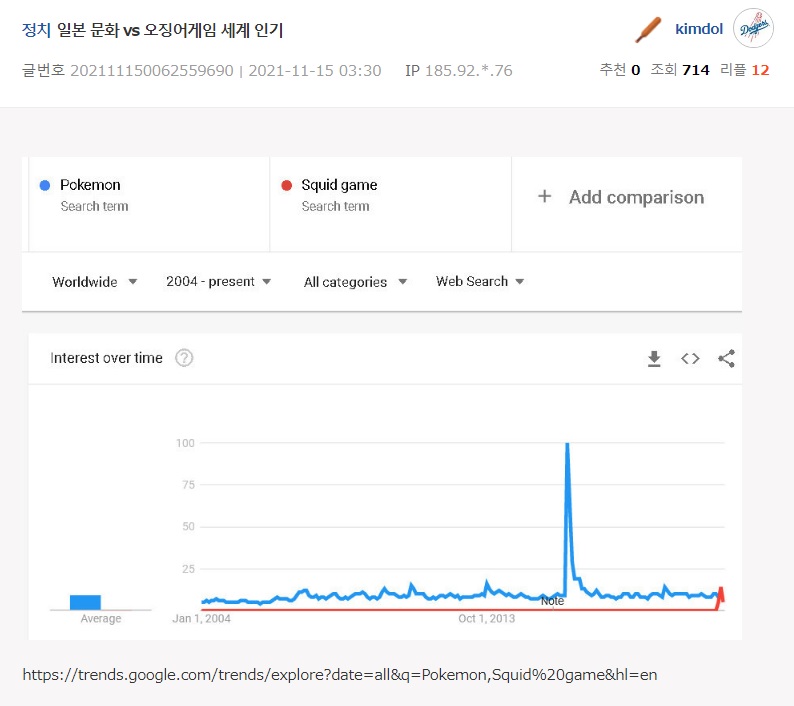Viewport: 794px width, 706px height.
Task: Click the plus icon in Add comparison
Action: pos(545,197)
